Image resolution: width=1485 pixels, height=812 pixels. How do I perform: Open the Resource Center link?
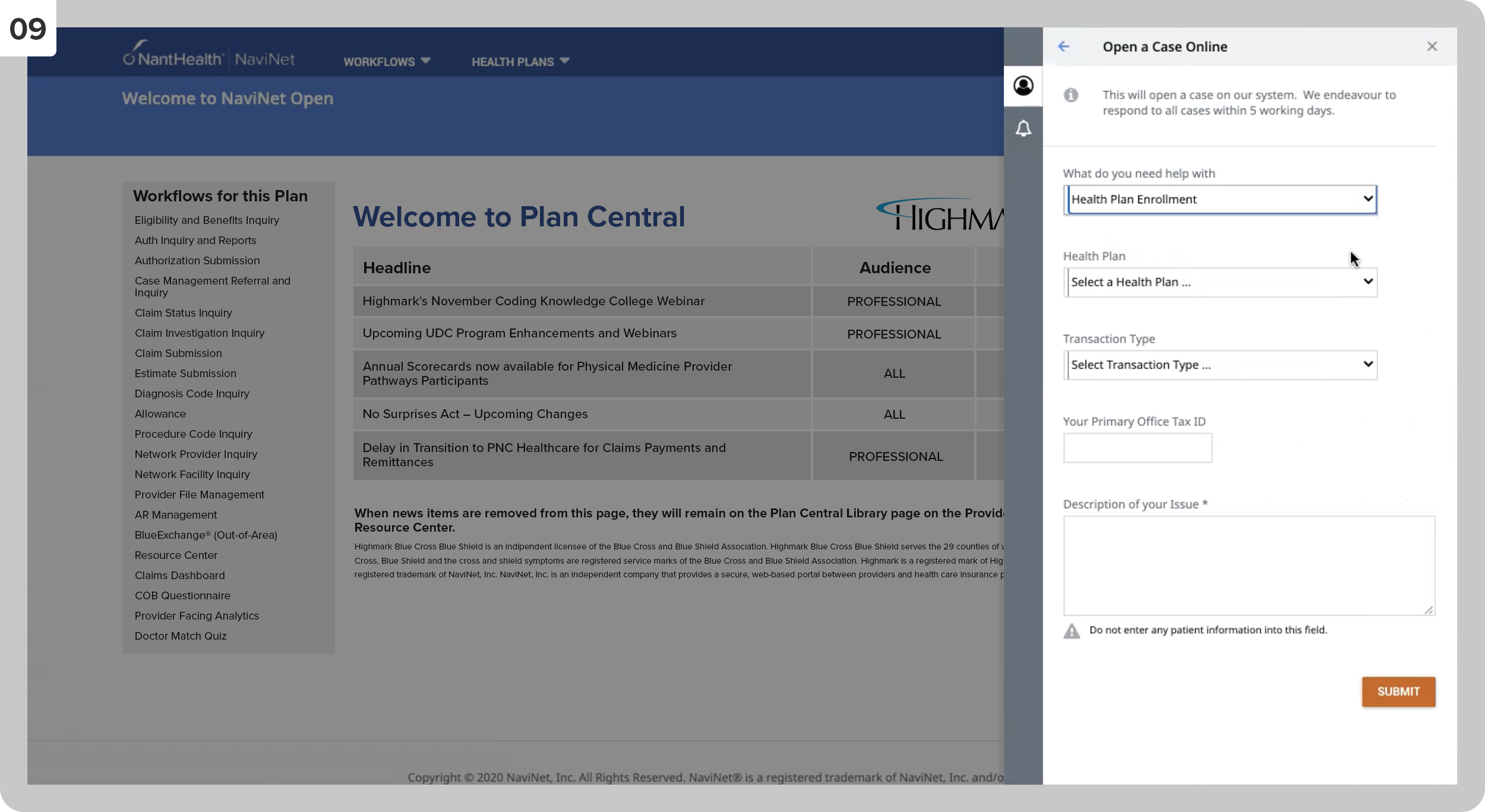[176, 555]
